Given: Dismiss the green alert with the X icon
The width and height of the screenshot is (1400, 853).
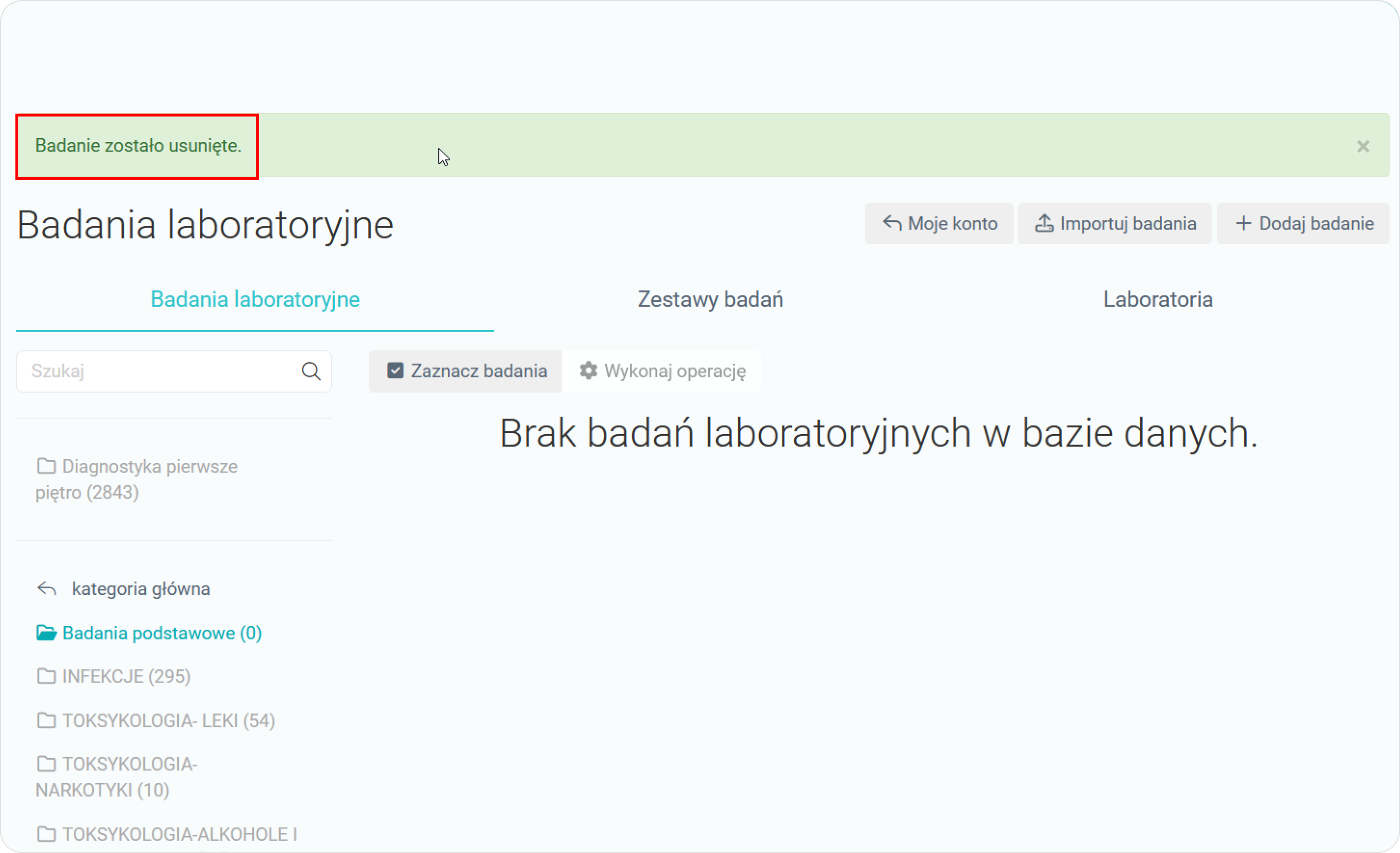Looking at the screenshot, I should (1362, 147).
